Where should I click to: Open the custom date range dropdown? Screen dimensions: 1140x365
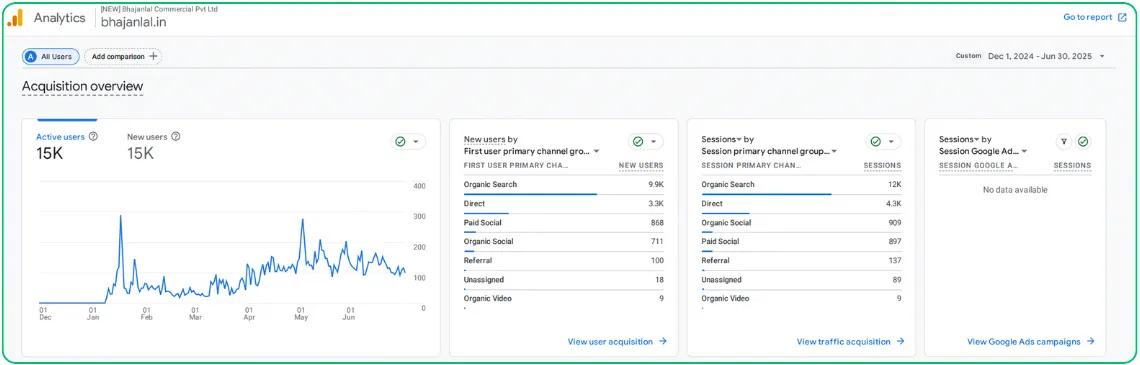pos(1031,56)
